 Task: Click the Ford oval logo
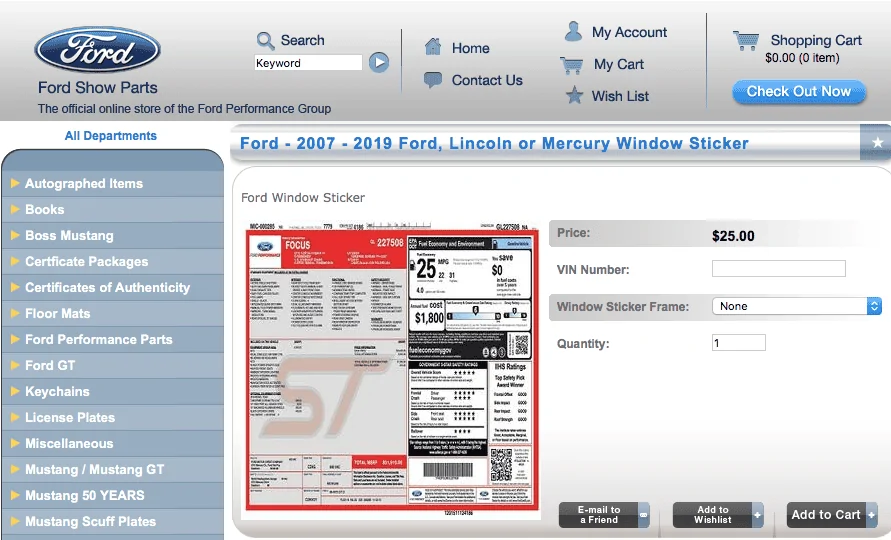tap(97, 50)
